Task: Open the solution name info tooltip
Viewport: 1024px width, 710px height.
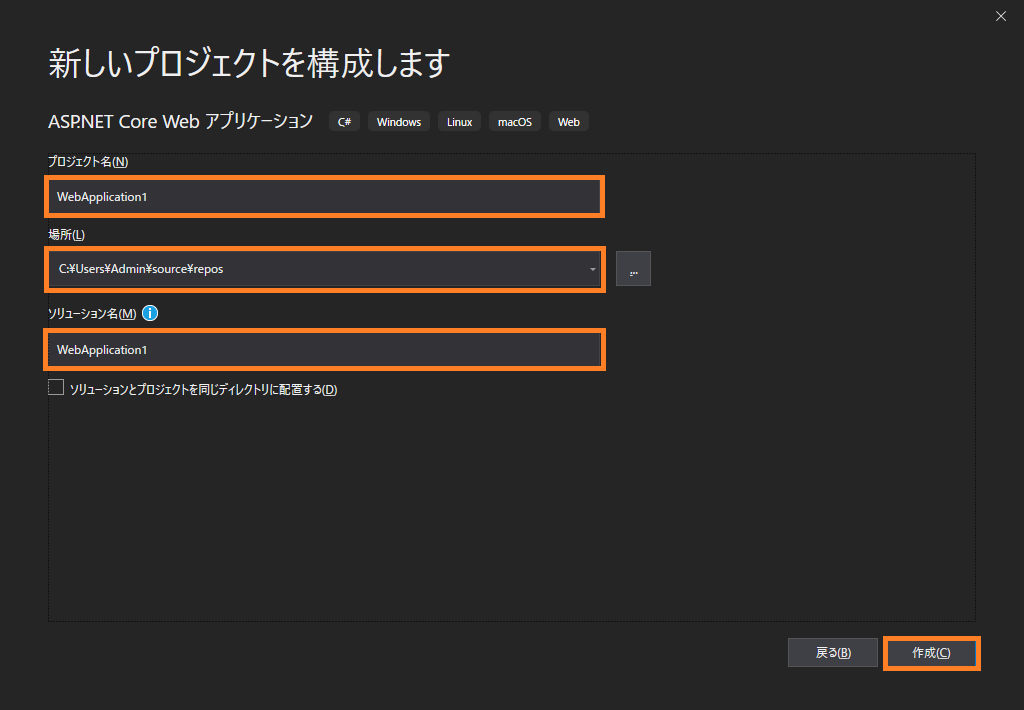Action: click(x=149, y=313)
